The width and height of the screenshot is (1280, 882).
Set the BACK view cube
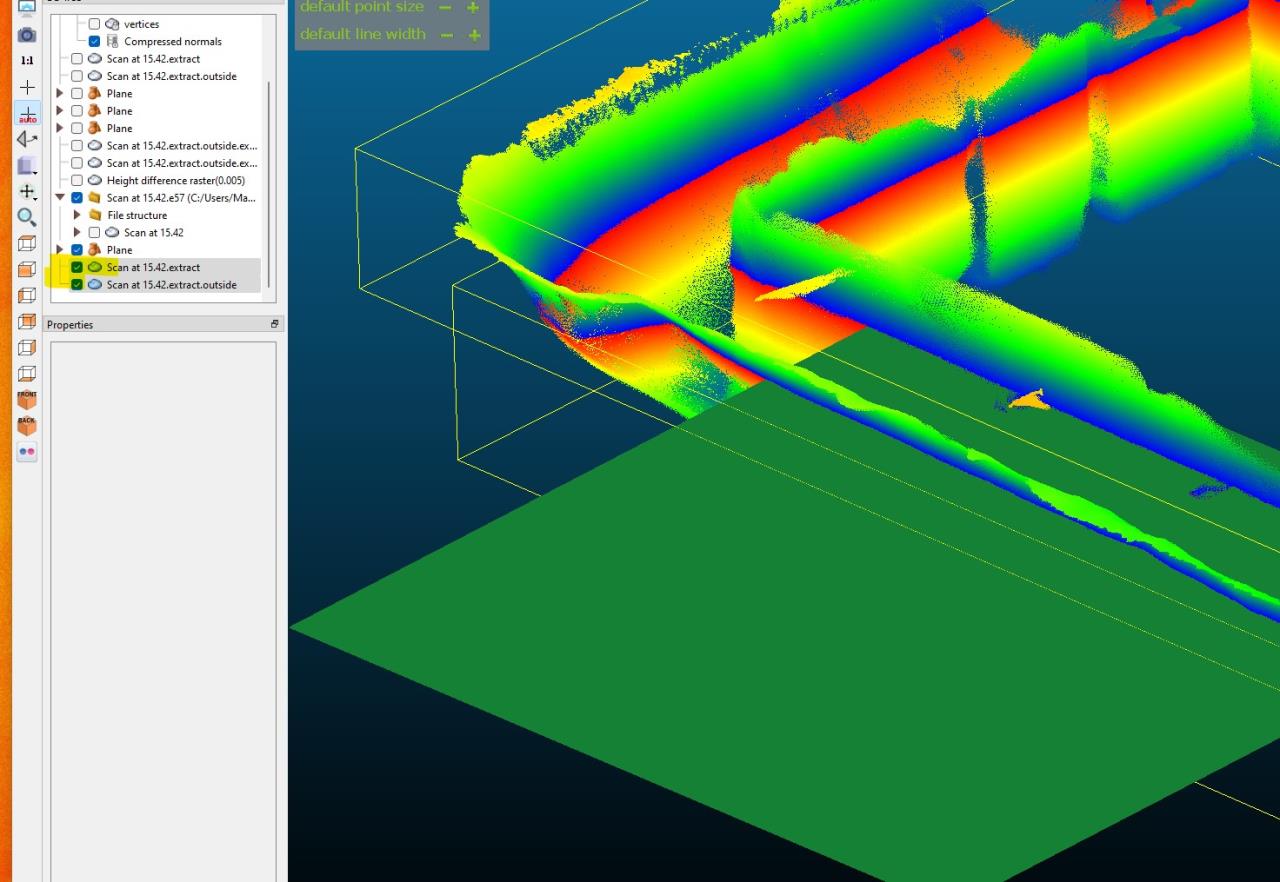pyautogui.click(x=27, y=425)
